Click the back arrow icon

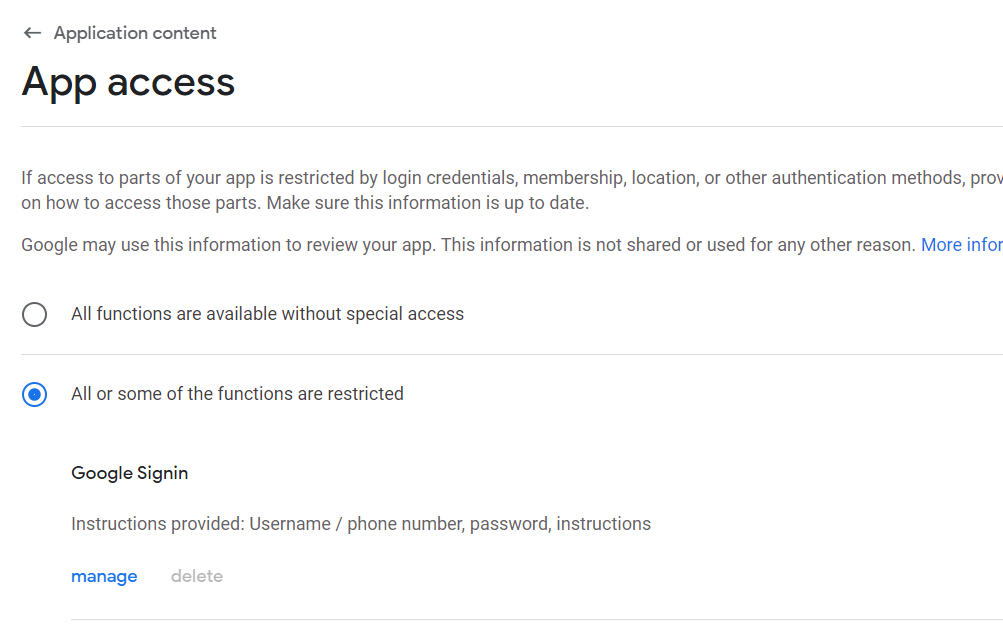[32, 33]
